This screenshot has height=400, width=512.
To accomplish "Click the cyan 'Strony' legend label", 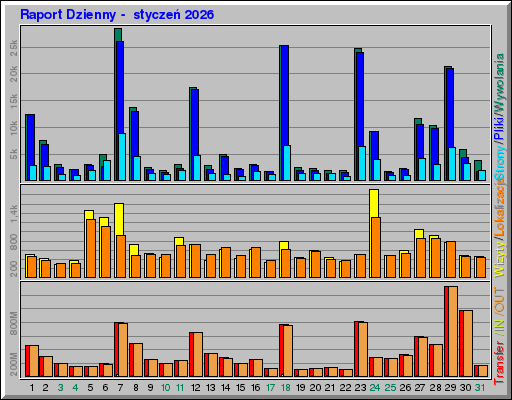I will coord(499,161).
